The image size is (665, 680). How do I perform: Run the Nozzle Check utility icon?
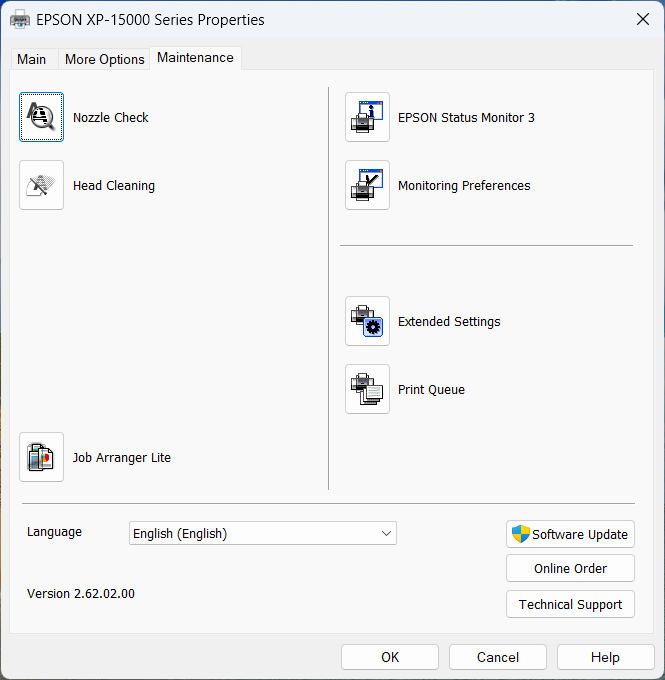tap(41, 117)
